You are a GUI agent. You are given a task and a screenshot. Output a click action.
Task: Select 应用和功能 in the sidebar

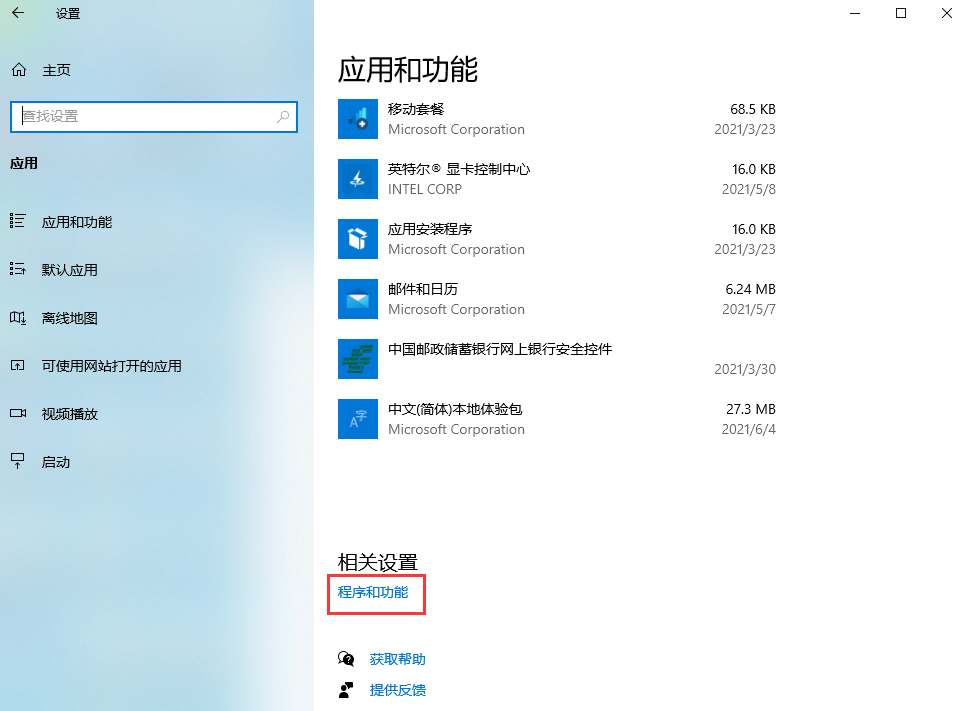(77, 222)
